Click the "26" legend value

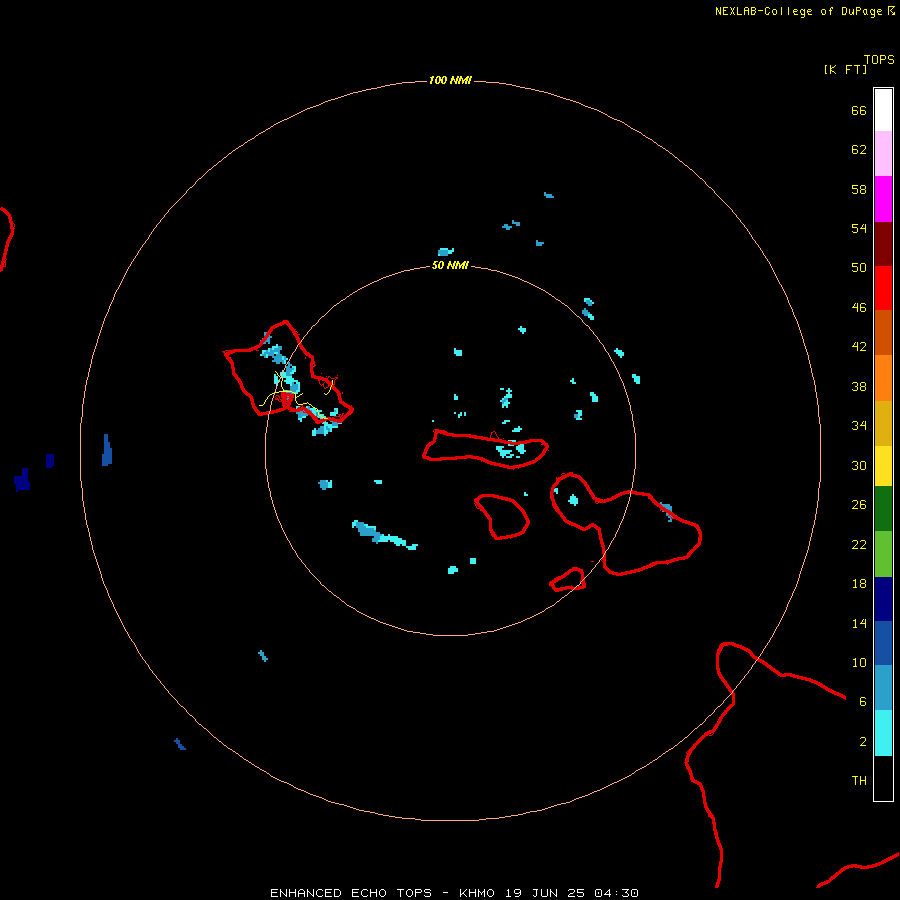point(859,505)
